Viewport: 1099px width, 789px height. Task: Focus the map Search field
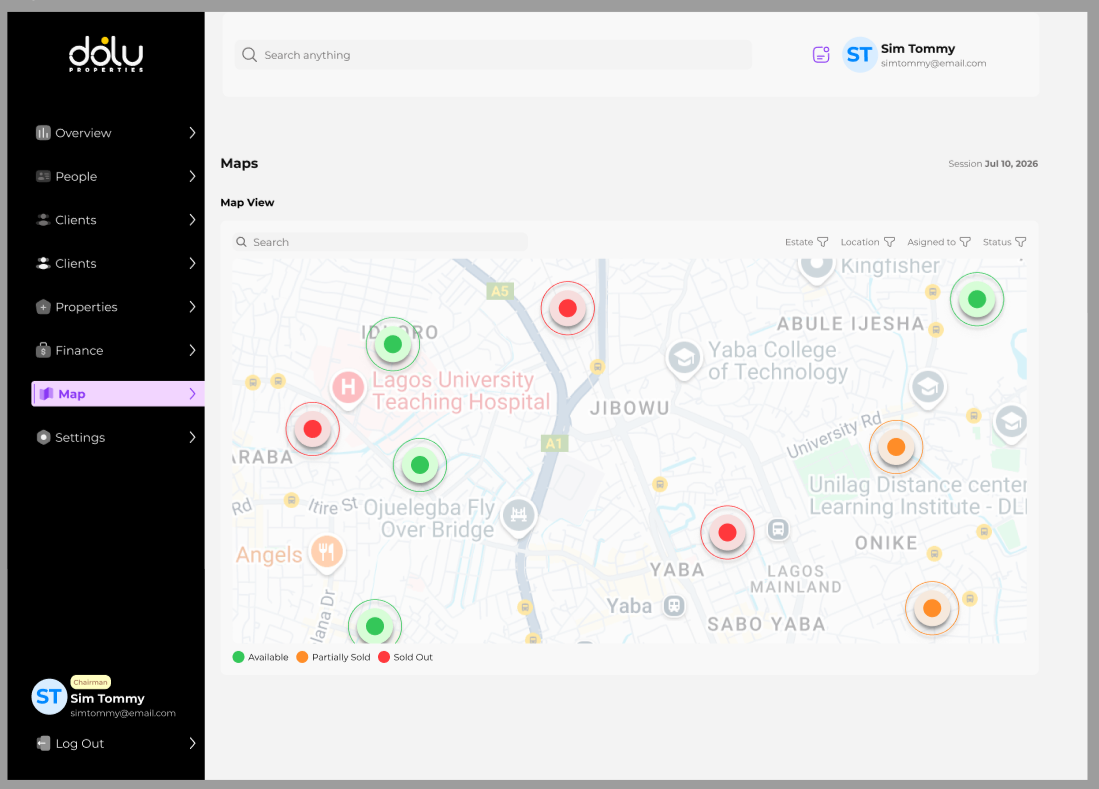click(x=379, y=242)
